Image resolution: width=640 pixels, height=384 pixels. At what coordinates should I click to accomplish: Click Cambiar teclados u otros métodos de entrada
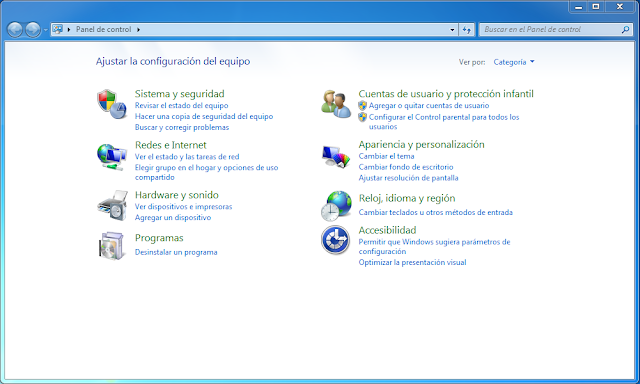pos(436,212)
